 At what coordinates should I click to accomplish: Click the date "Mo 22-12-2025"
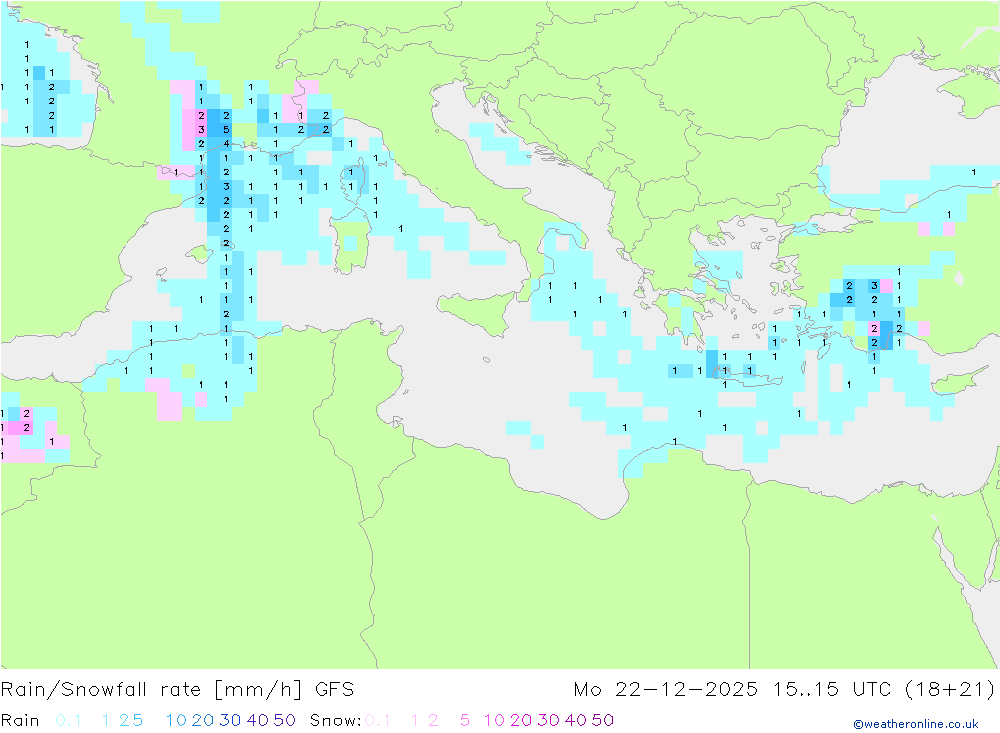(665, 690)
